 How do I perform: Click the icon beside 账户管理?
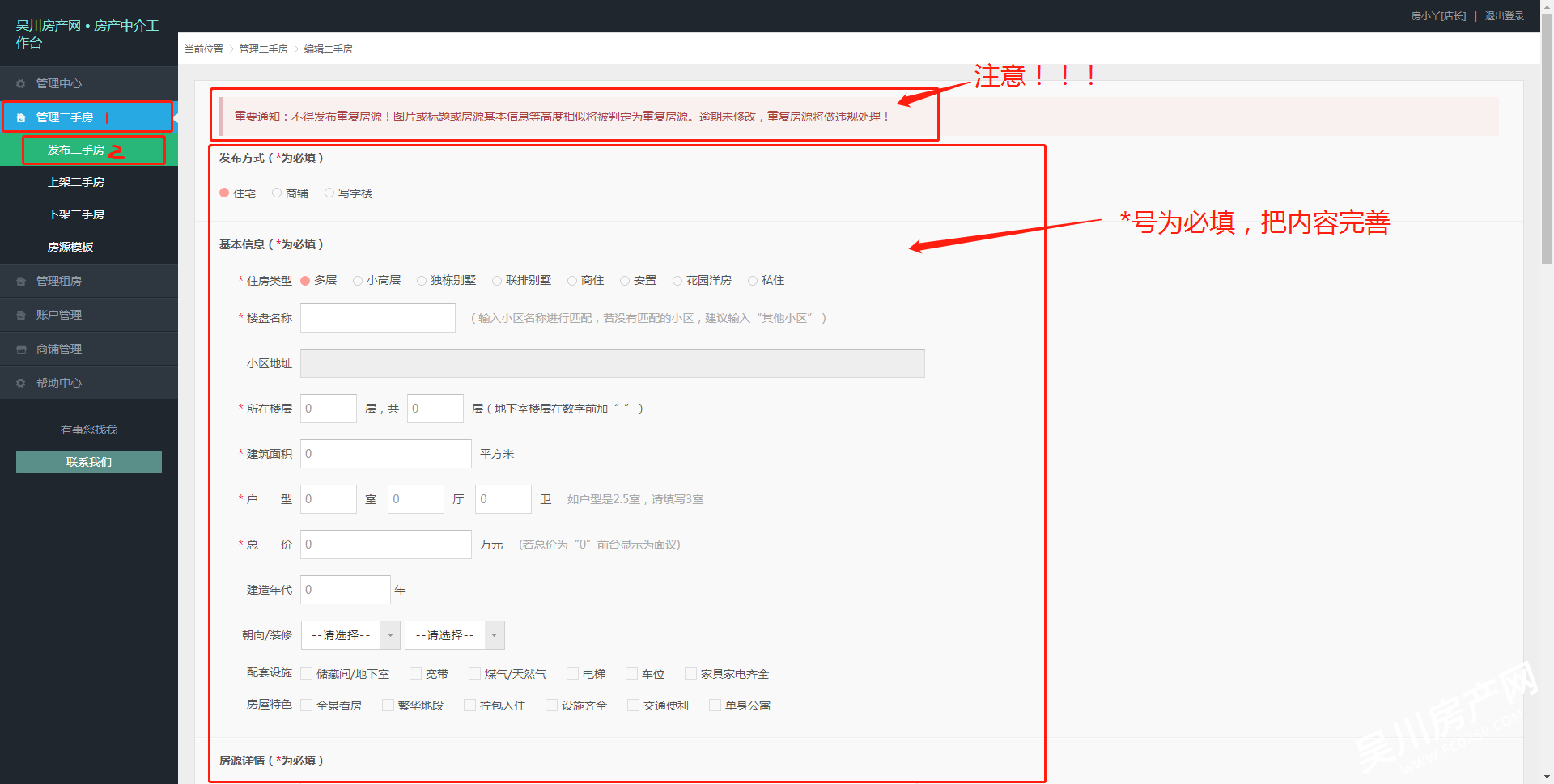[21, 315]
